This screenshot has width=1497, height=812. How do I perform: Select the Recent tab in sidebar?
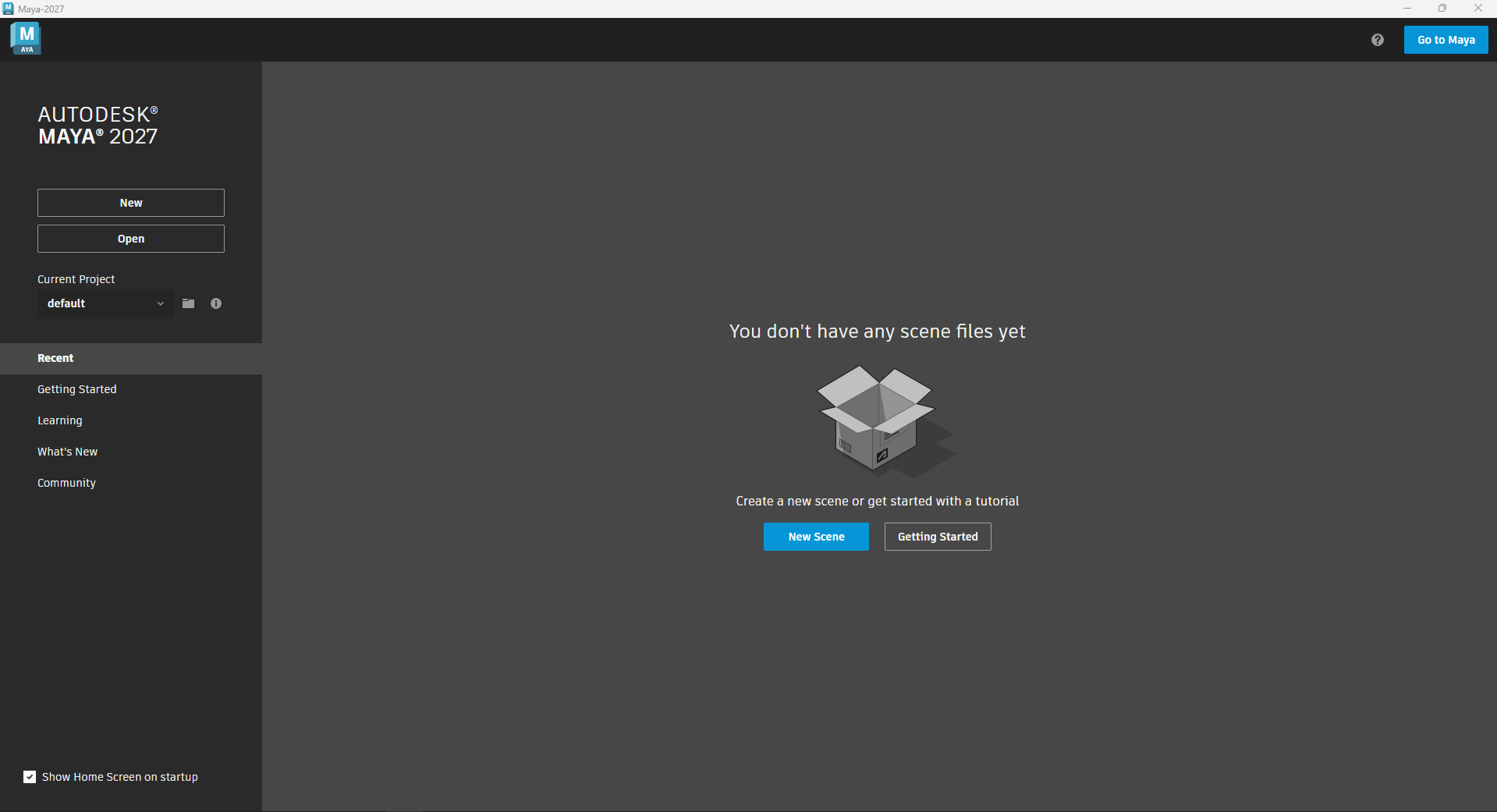click(x=131, y=359)
